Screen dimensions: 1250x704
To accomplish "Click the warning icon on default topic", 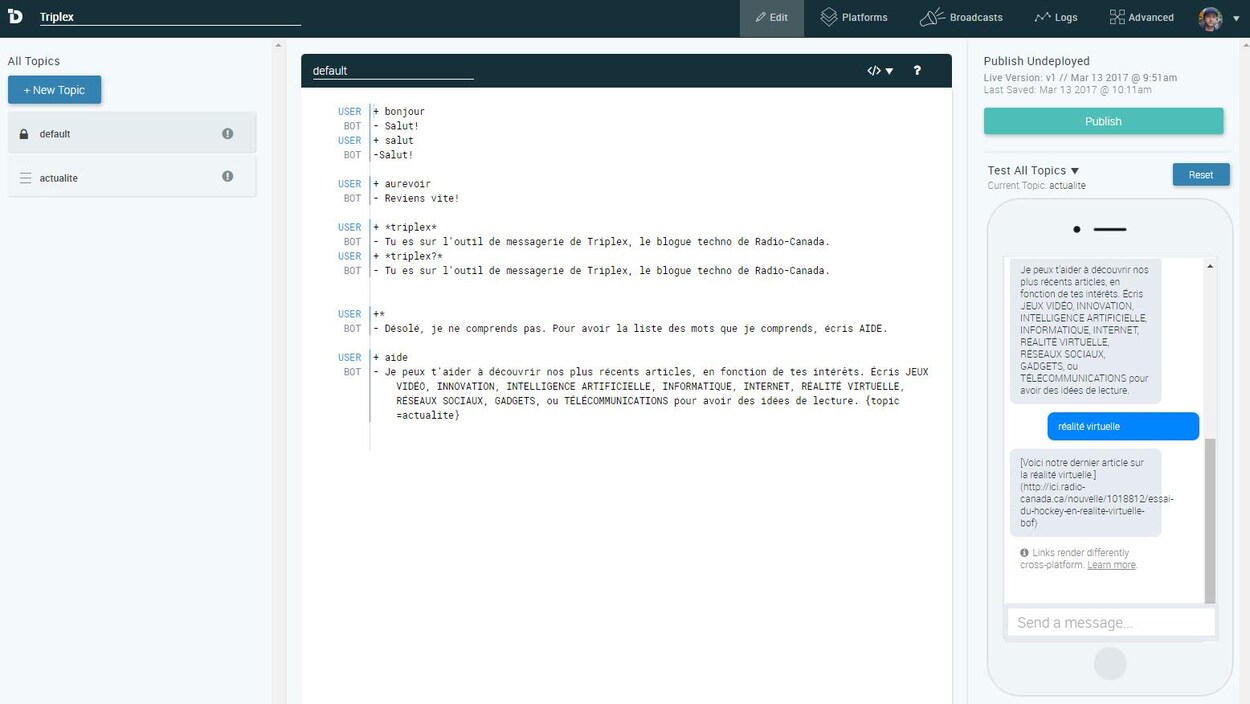I will point(227,133).
